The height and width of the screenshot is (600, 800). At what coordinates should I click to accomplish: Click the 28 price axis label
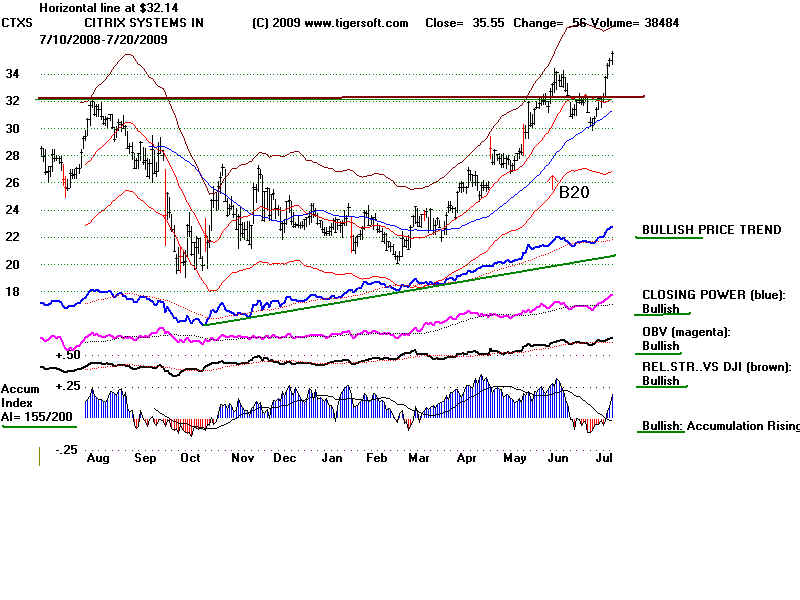tap(13, 155)
